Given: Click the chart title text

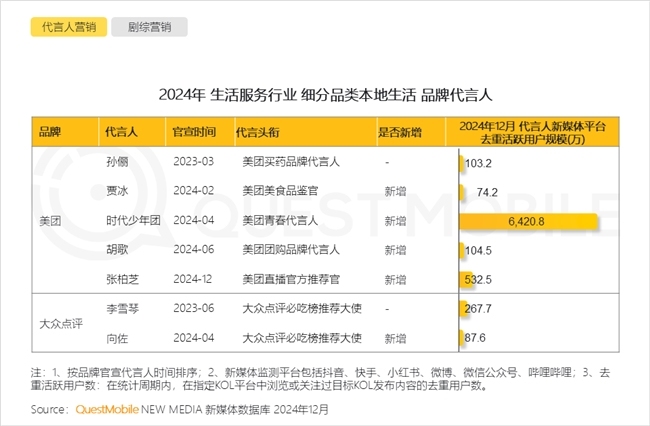Looking at the screenshot, I should coord(325,96).
